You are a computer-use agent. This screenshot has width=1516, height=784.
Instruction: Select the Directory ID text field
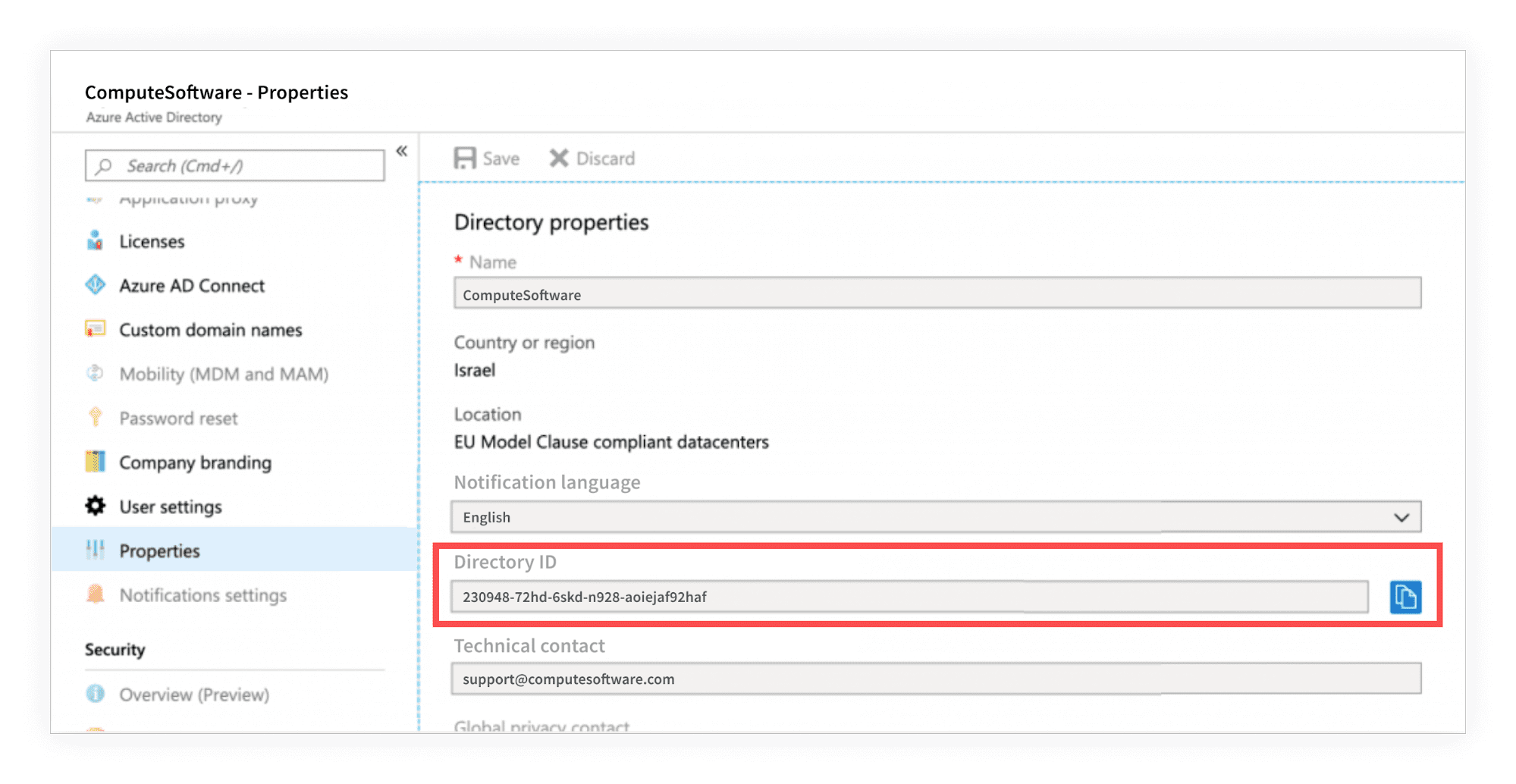coord(909,597)
